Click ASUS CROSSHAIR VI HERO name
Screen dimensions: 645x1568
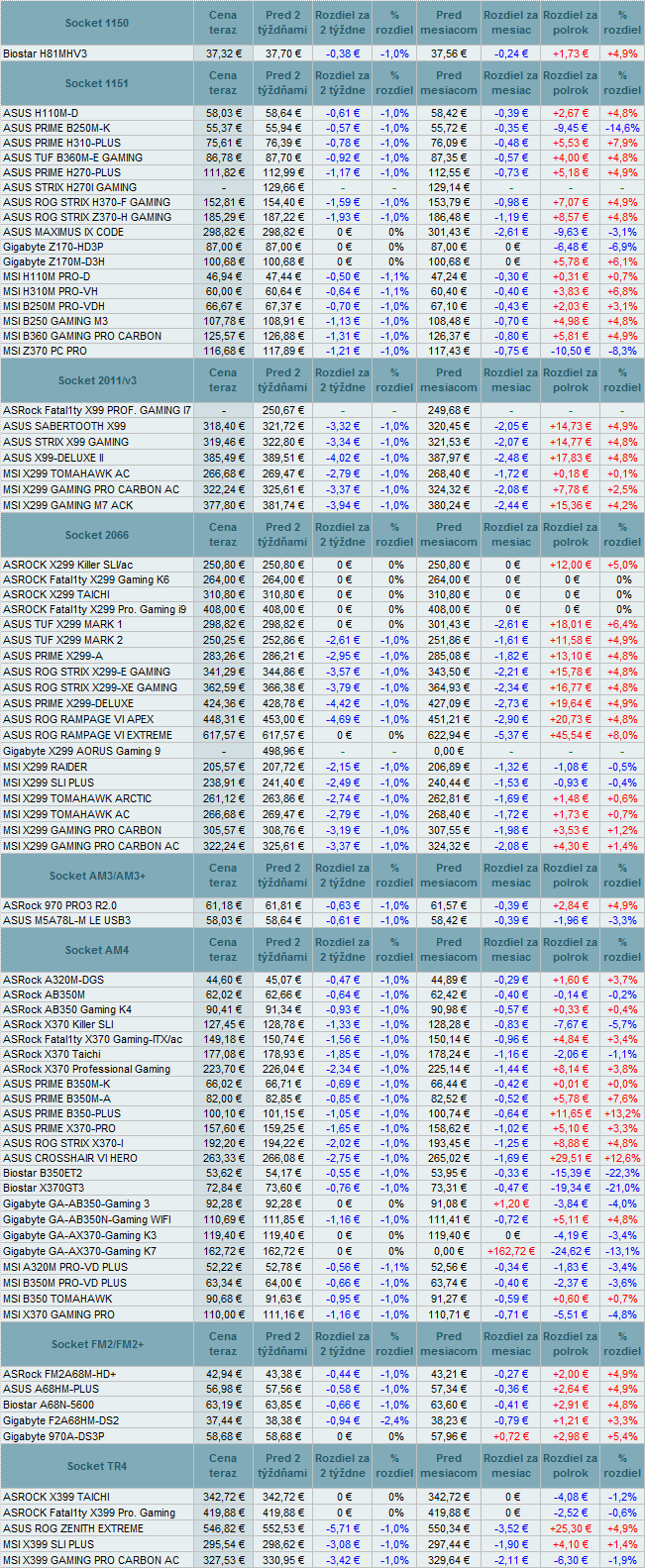70,1158
